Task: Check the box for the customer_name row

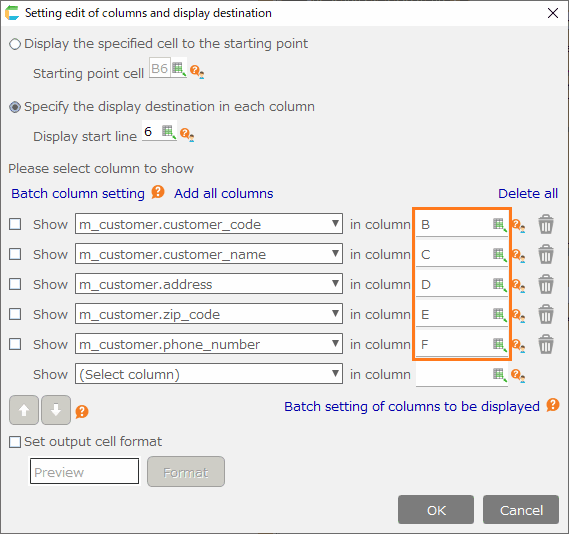Action: (x=15, y=254)
